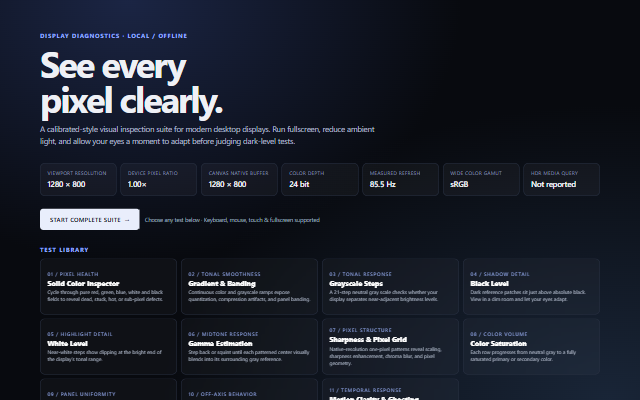Click the calibrated-style visual inspection suite paragraph
Image resolution: width=640 pixels, height=400 pixels.
(x=207, y=135)
